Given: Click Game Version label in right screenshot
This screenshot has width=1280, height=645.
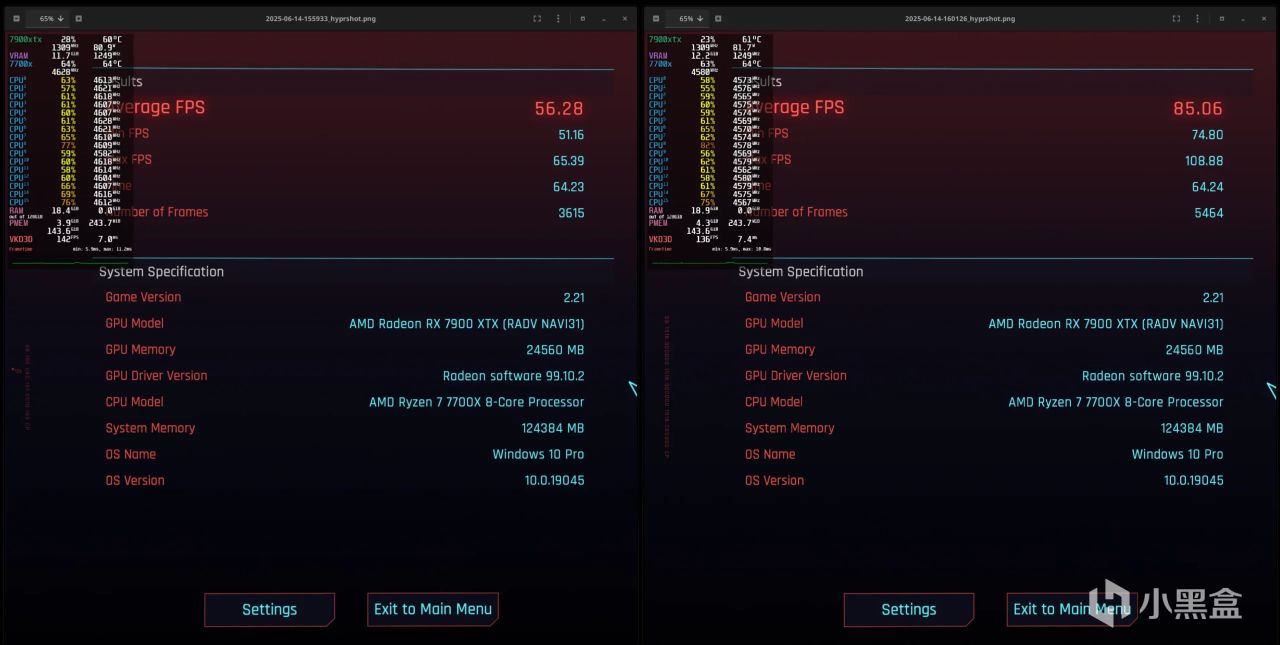Looking at the screenshot, I should point(783,297).
